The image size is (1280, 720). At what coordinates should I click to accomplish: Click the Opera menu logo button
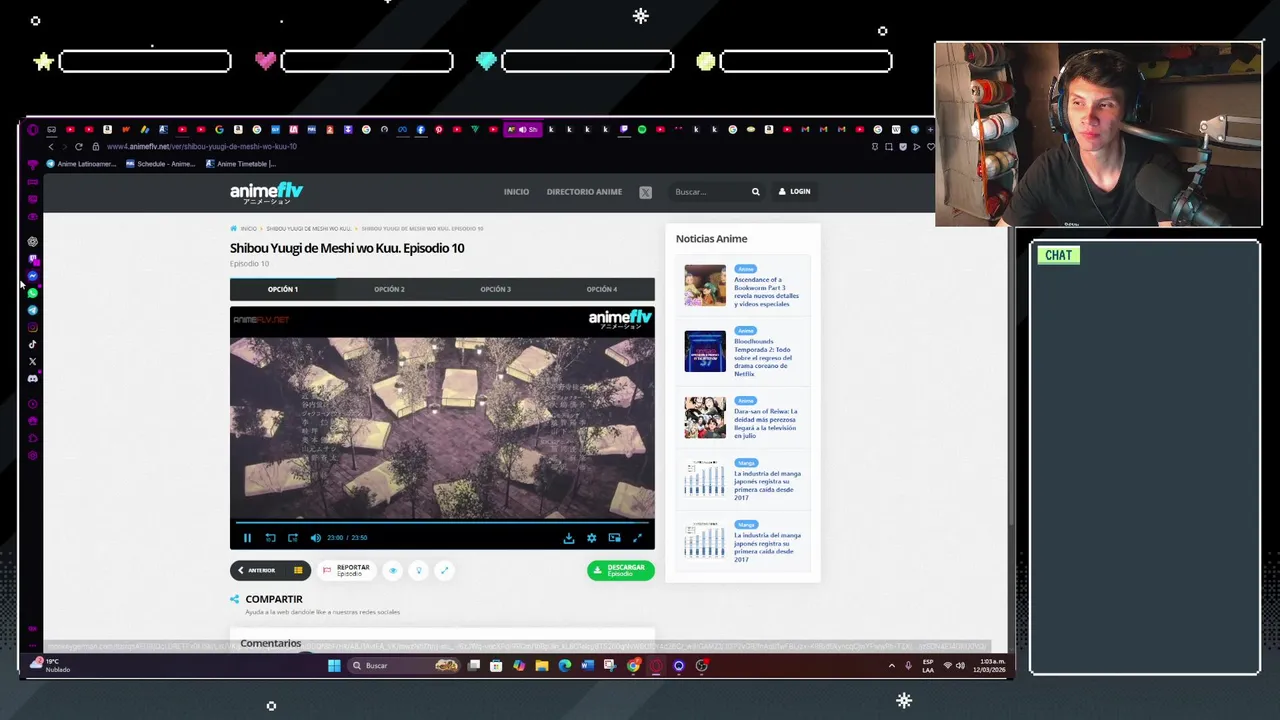pyautogui.click(x=33, y=130)
